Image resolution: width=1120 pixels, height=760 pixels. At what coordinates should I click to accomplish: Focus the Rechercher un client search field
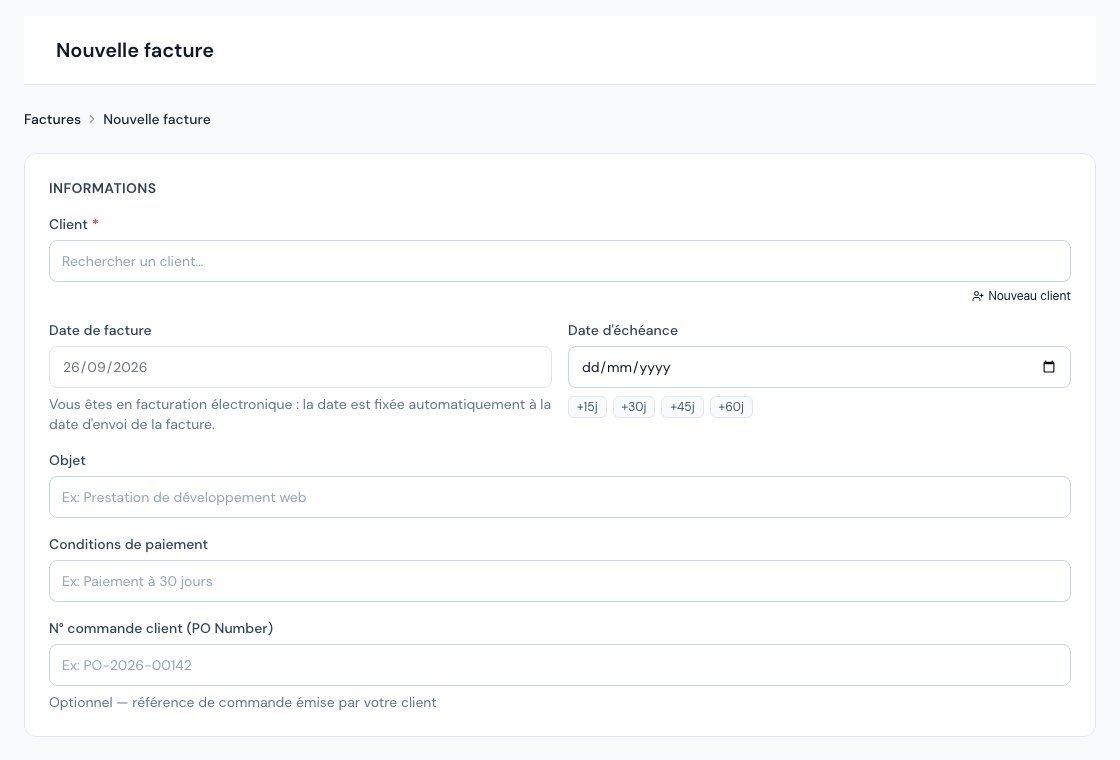(559, 261)
